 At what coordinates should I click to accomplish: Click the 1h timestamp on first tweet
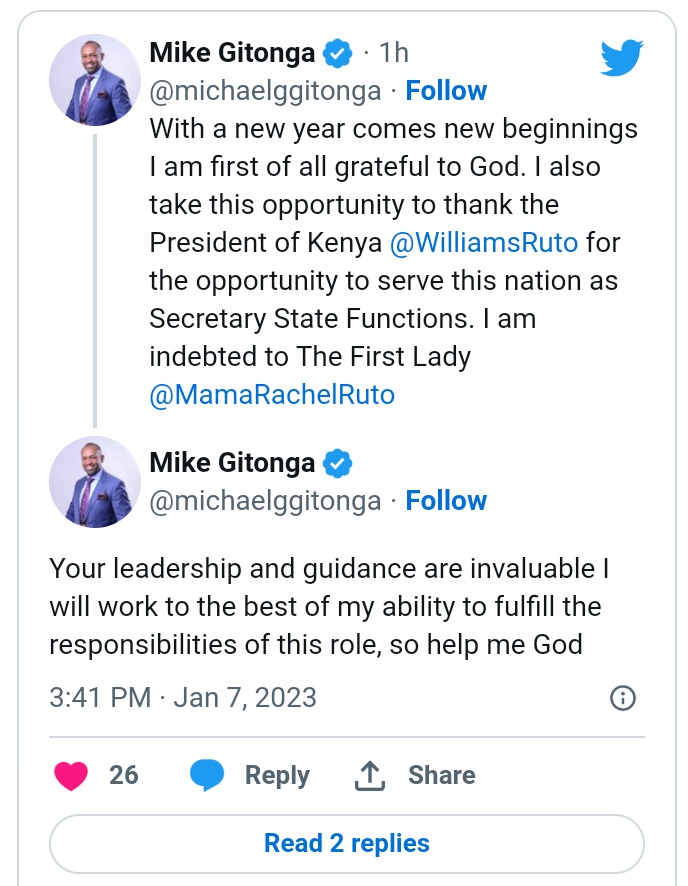click(x=394, y=53)
